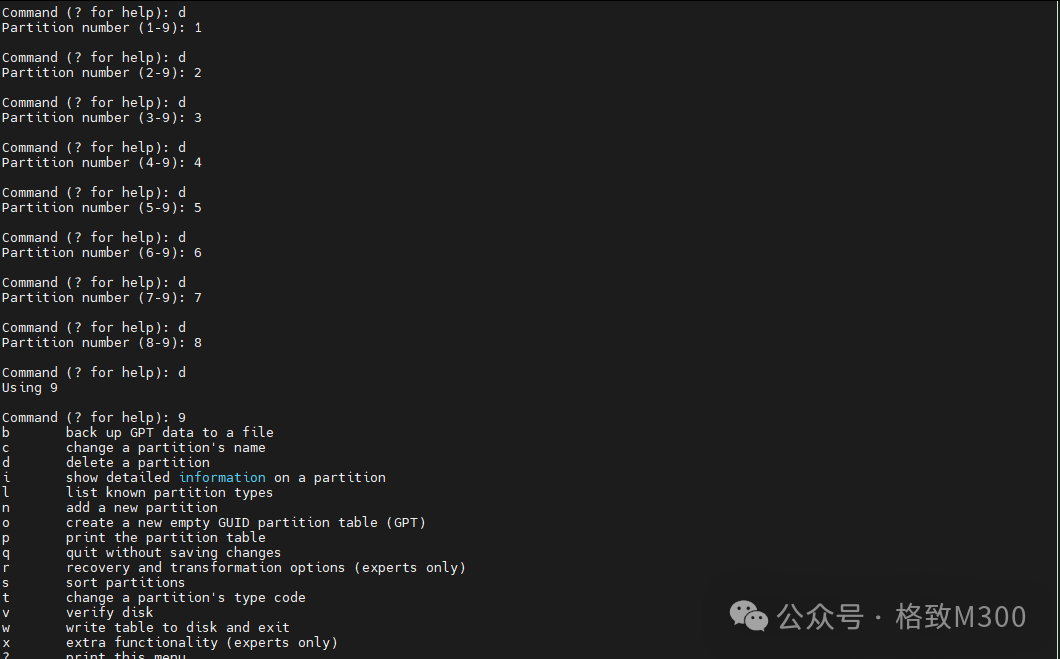The width and height of the screenshot is (1060, 659).
Task: Click the "delete a partition" help entry
Action: 137,462
